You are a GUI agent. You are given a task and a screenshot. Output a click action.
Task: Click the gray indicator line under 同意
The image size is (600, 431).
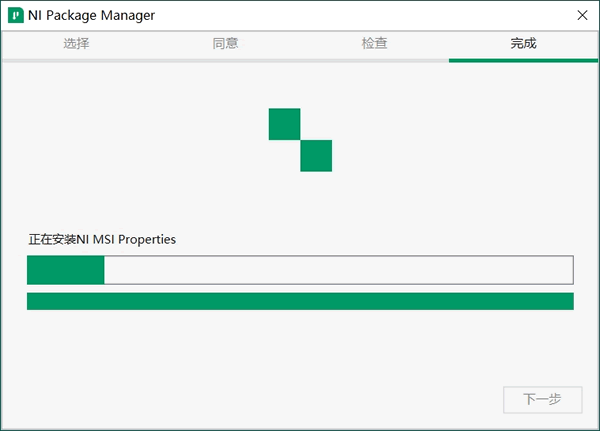tap(225, 60)
